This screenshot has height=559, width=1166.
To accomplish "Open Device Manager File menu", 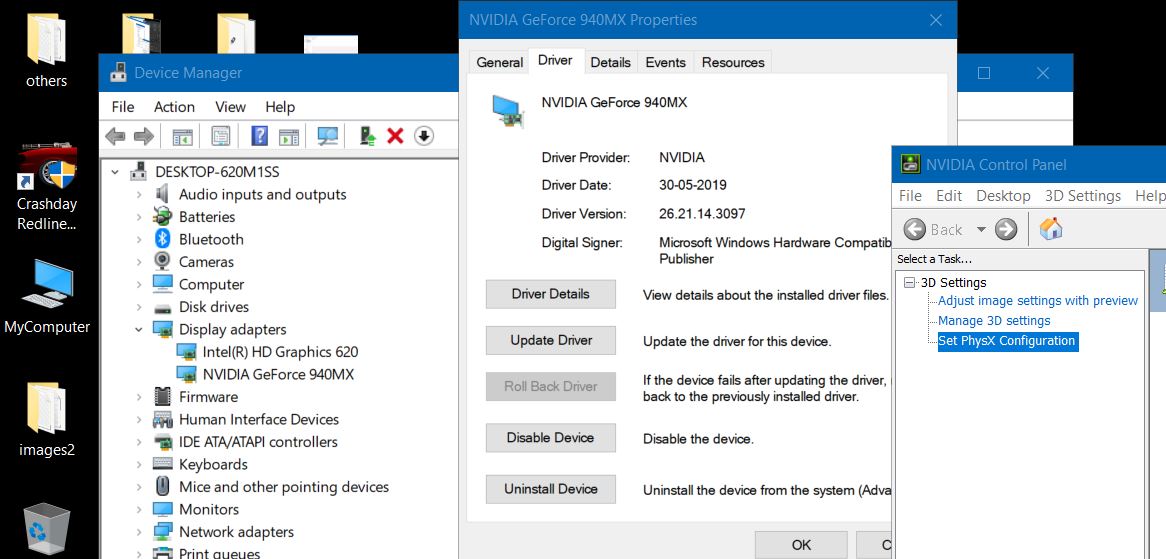I will point(123,107).
